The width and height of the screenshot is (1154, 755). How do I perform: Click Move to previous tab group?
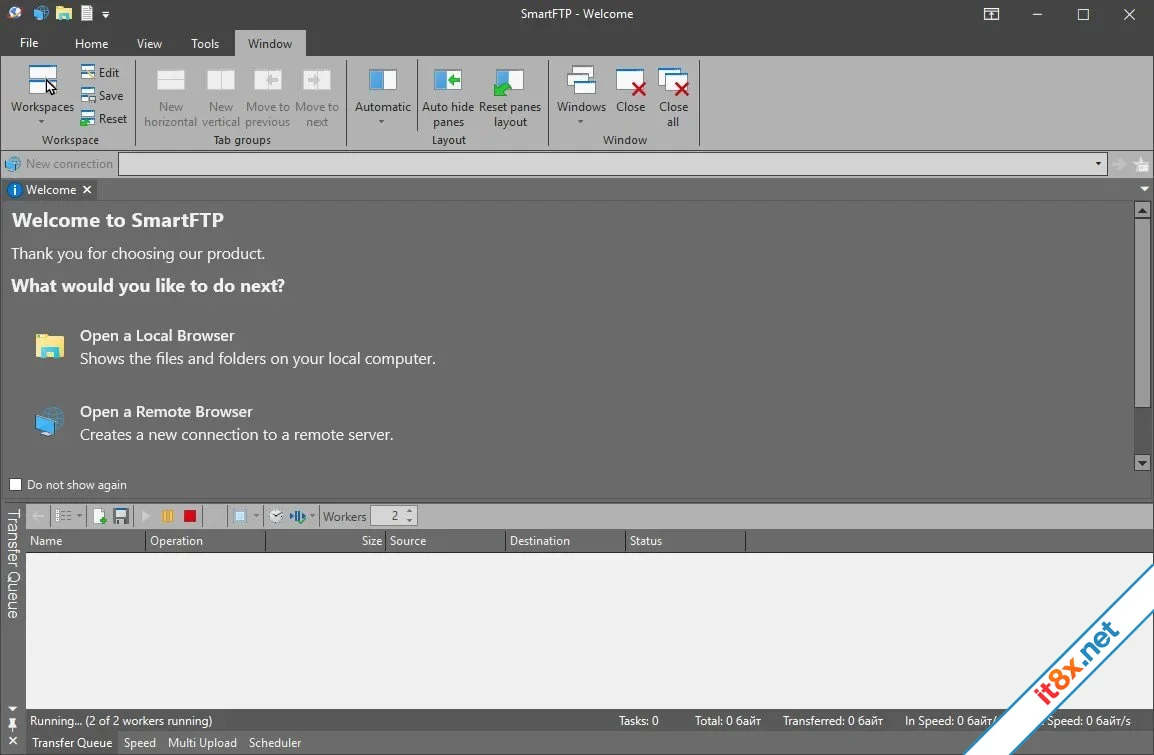pos(268,97)
